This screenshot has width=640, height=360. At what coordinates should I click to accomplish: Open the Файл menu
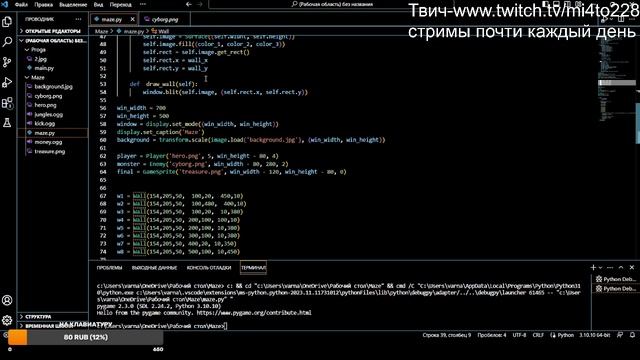pos(21,5)
